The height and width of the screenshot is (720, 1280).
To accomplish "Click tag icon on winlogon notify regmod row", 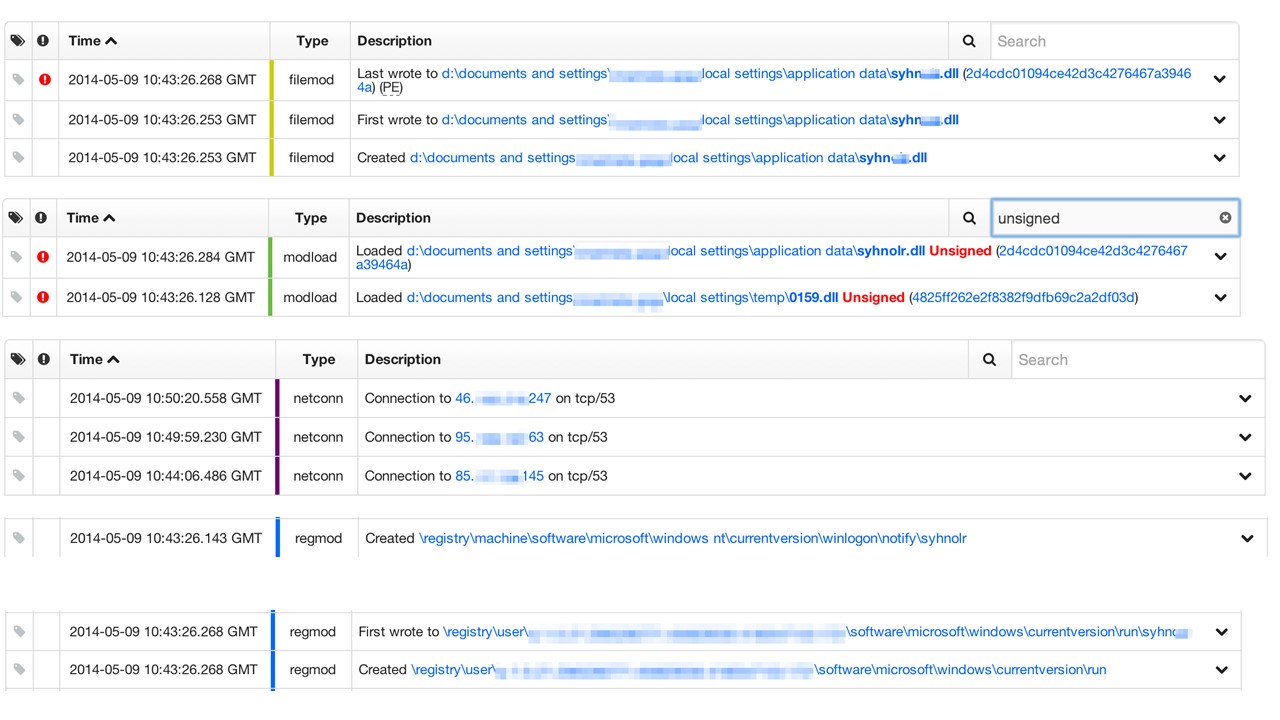I will [x=19, y=538].
